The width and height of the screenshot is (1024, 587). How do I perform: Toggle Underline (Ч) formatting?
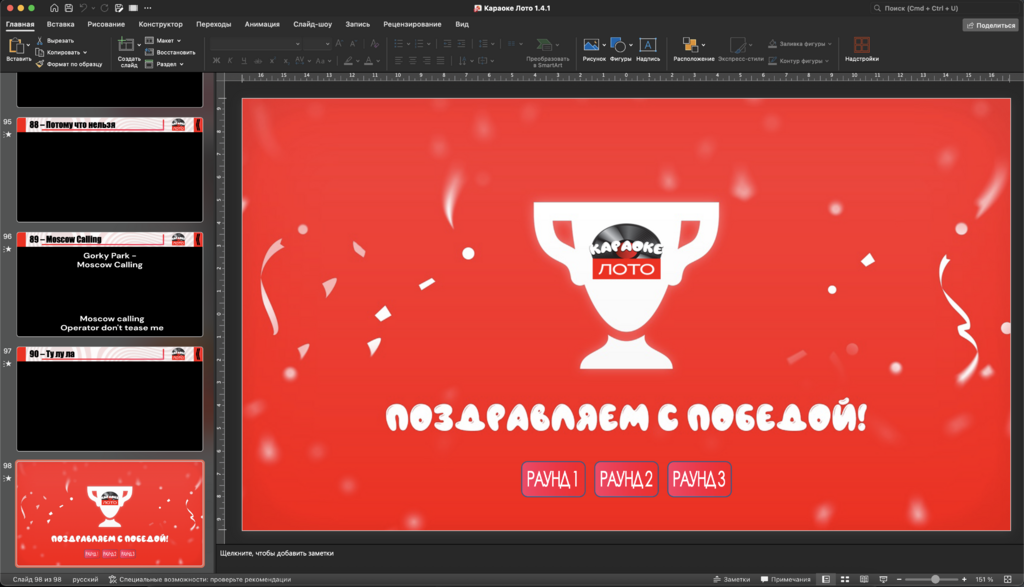click(244, 61)
